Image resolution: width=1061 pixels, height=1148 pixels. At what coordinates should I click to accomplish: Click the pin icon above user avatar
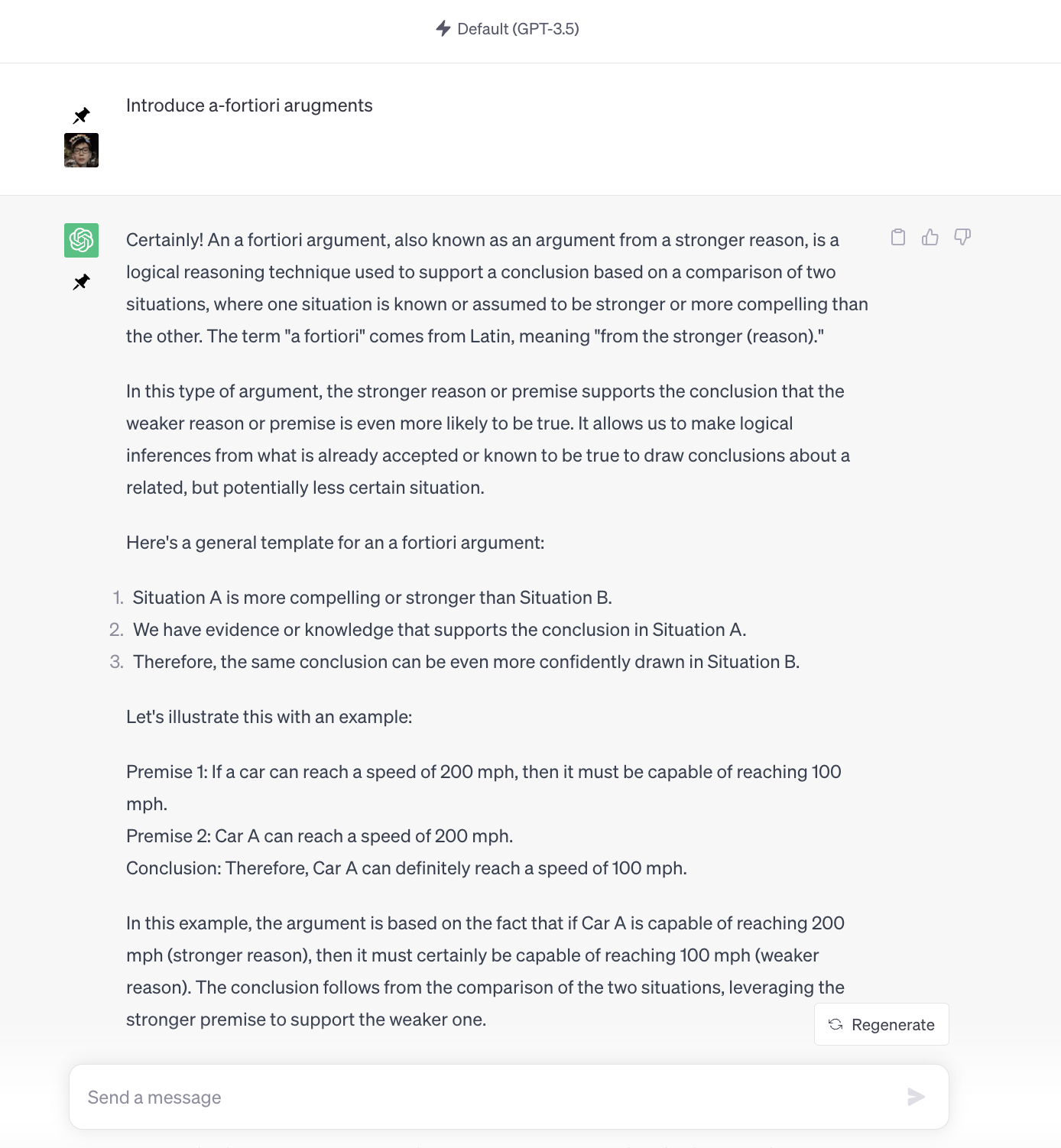tap(81, 115)
